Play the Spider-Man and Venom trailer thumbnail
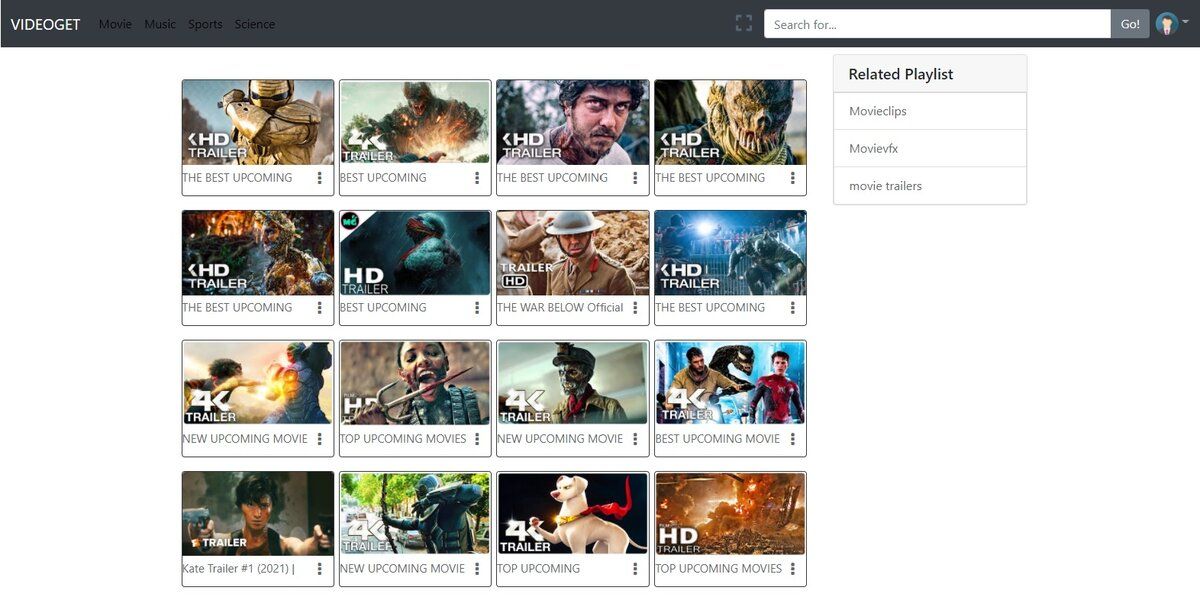 tap(730, 383)
